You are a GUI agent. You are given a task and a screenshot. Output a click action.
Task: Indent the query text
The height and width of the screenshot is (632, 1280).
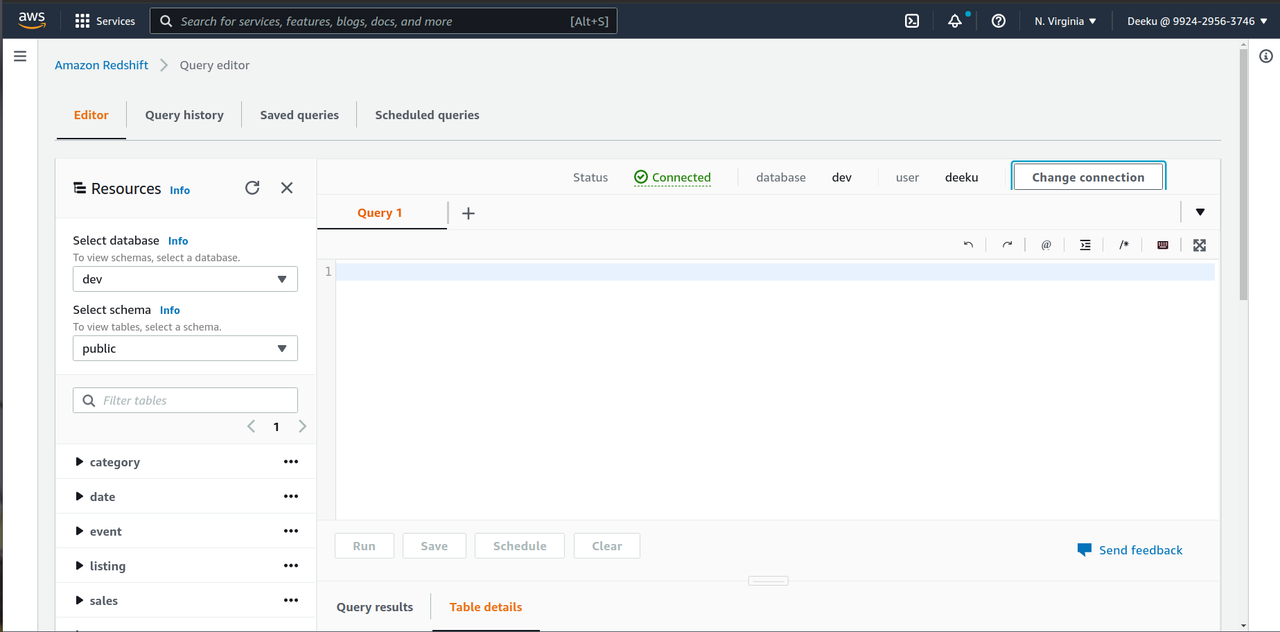click(1085, 245)
